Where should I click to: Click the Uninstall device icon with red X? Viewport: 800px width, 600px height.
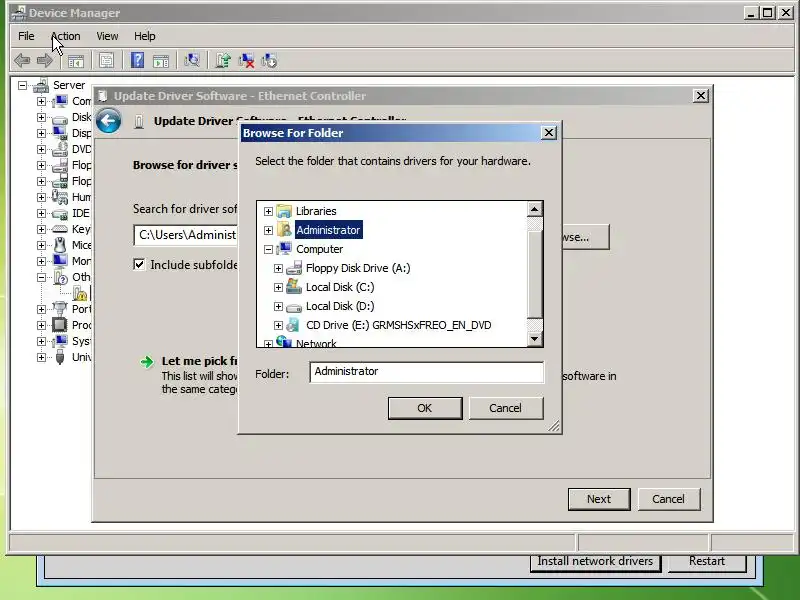coord(246,61)
